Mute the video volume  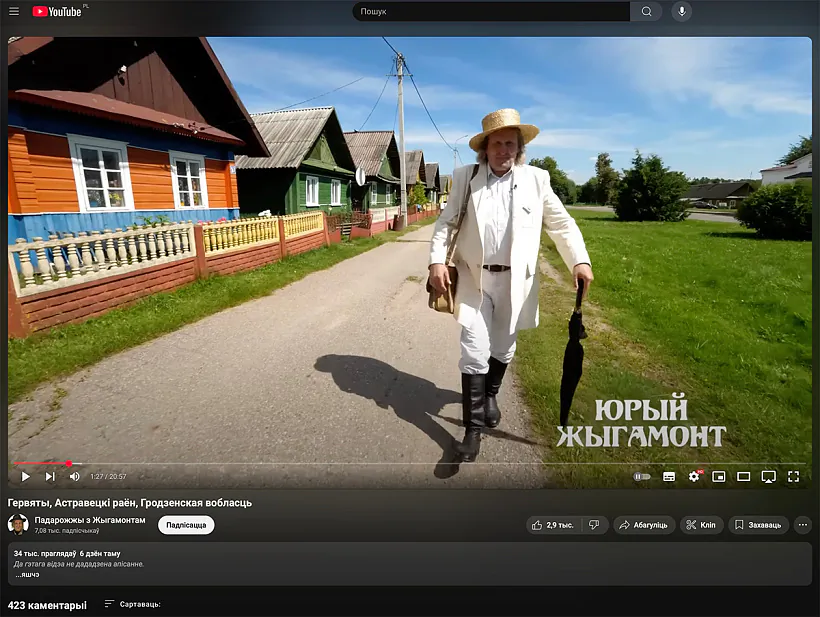(x=74, y=477)
